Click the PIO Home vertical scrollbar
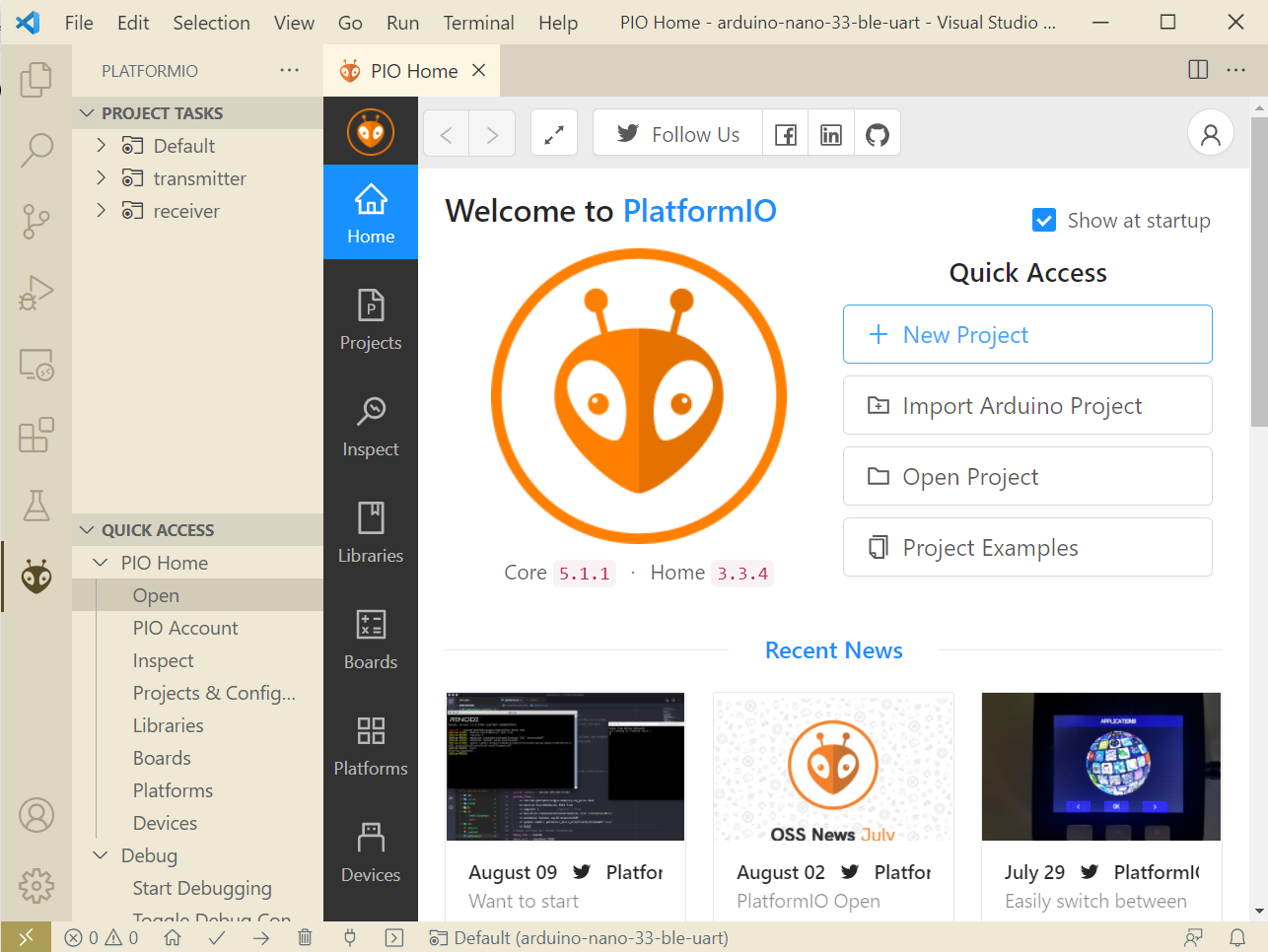Screen dimensions: 1268x952 1259,272
